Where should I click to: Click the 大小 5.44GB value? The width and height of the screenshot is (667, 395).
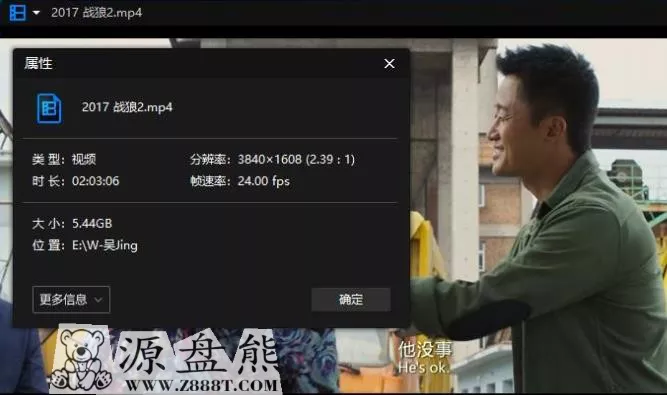click(x=92, y=224)
